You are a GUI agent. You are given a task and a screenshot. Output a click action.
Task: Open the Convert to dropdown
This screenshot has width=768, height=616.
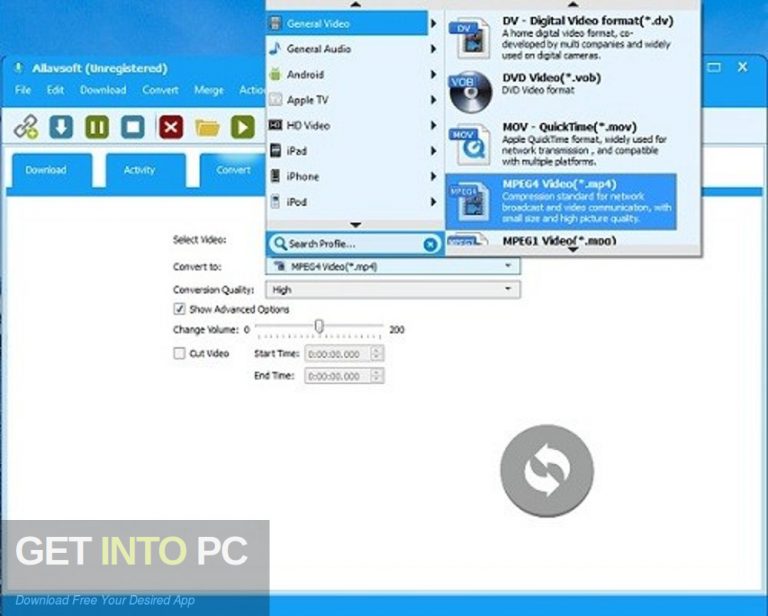pyautogui.click(x=393, y=266)
